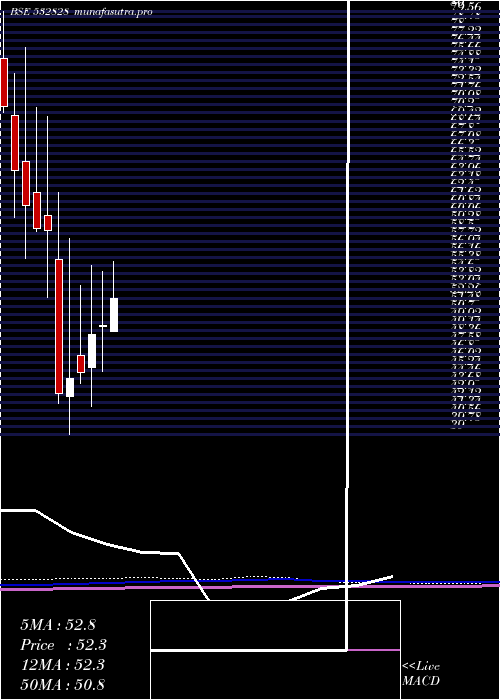
Task: Click the top price label 79.56
Action: [466, 6]
